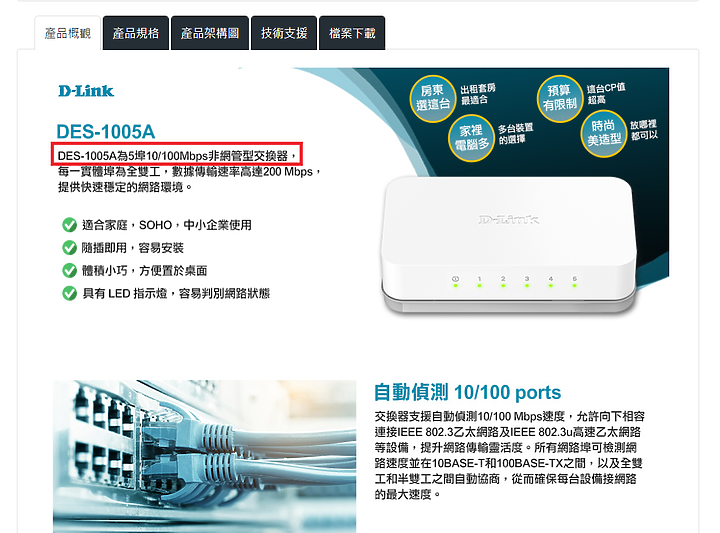Click the 自動偵測 10/100 ports heading
720x533 pixels.
(467, 393)
